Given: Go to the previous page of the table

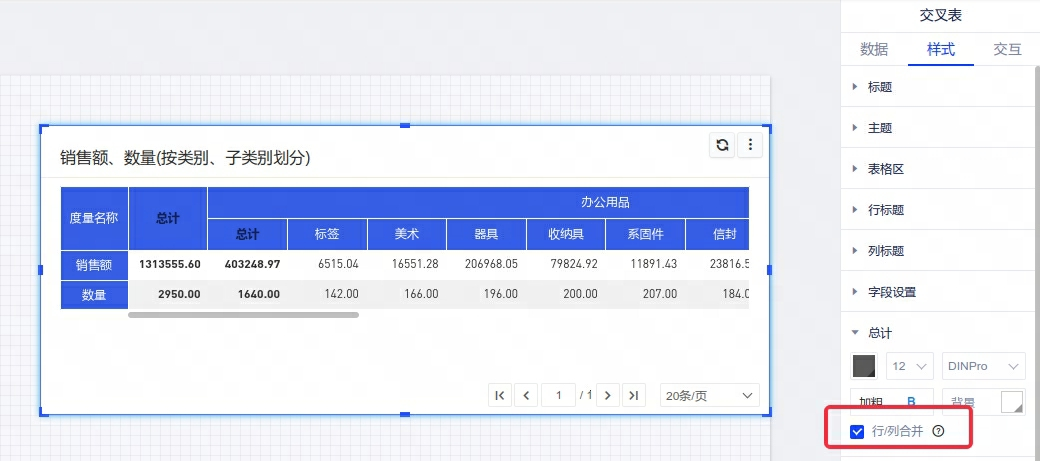Looking at the screenshot, I should [x=526, y=395].
